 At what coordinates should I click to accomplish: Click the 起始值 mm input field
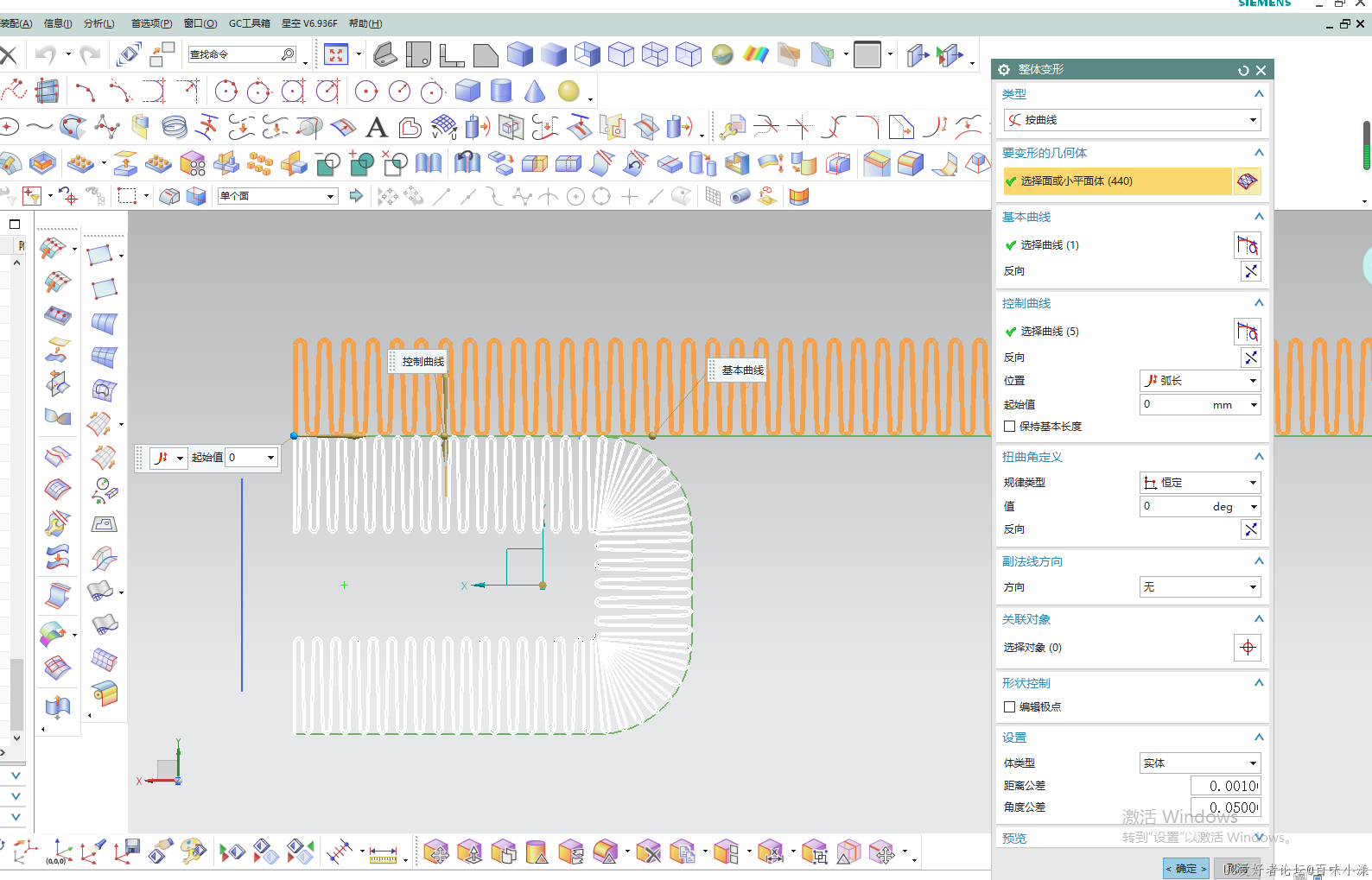[x=1193, y=405]
